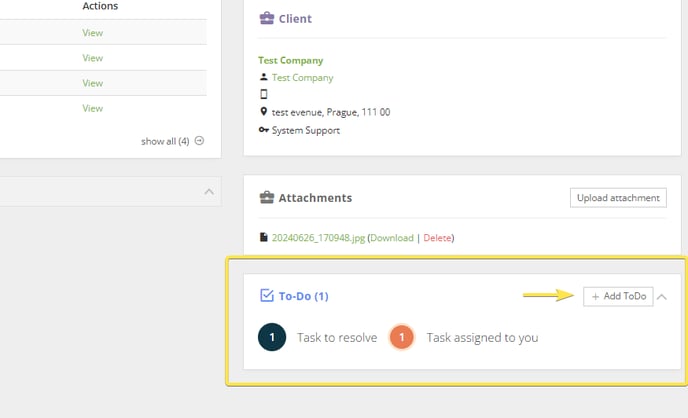This screenshot has width=688, height=418.
Task: Click the System Support text
Action: [x=305, y=130]
